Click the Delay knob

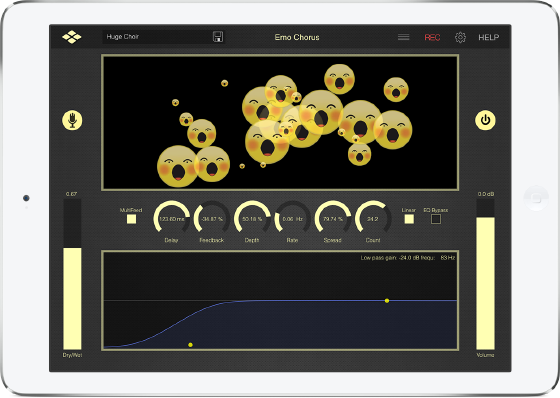pos(171,218)
